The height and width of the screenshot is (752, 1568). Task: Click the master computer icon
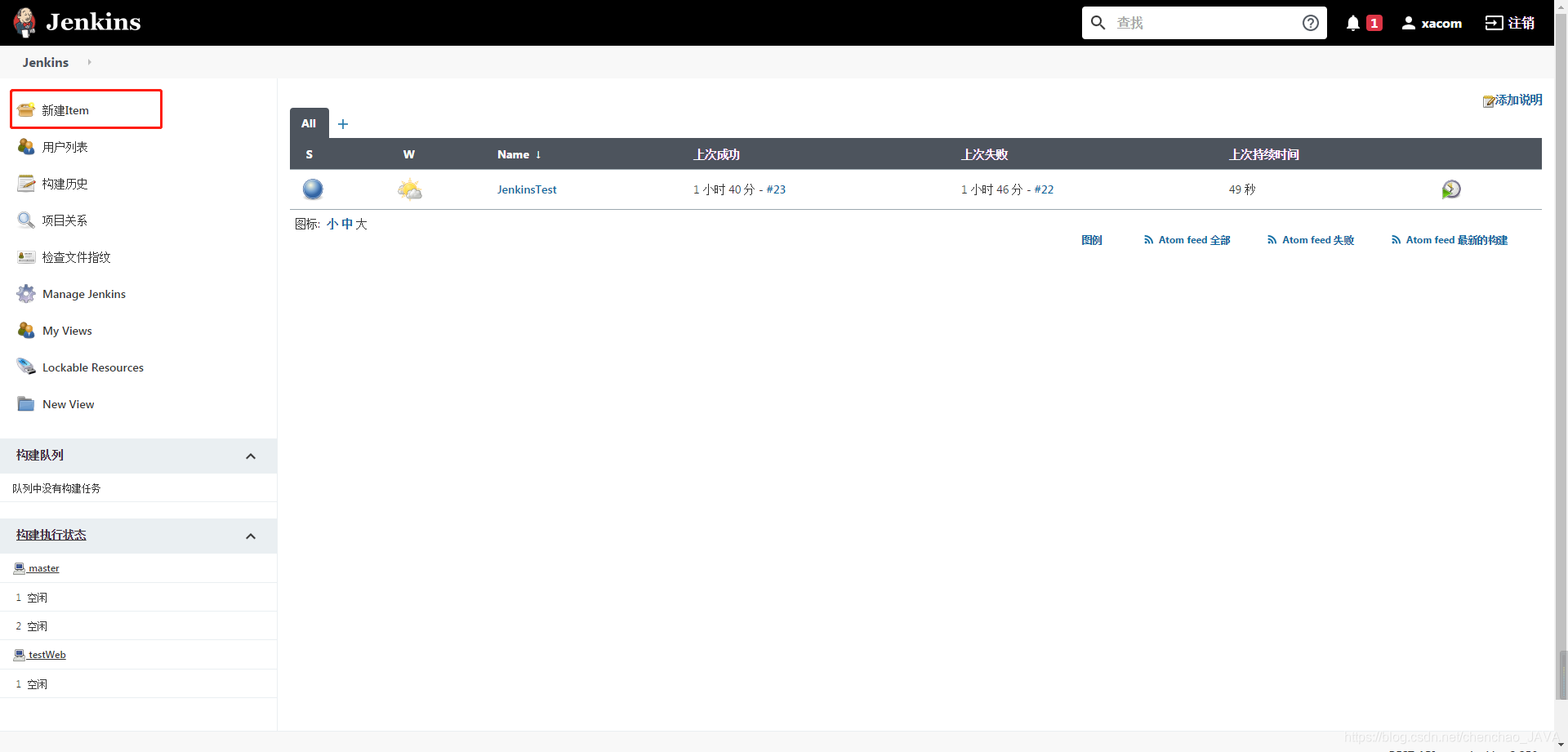point(20,567)
